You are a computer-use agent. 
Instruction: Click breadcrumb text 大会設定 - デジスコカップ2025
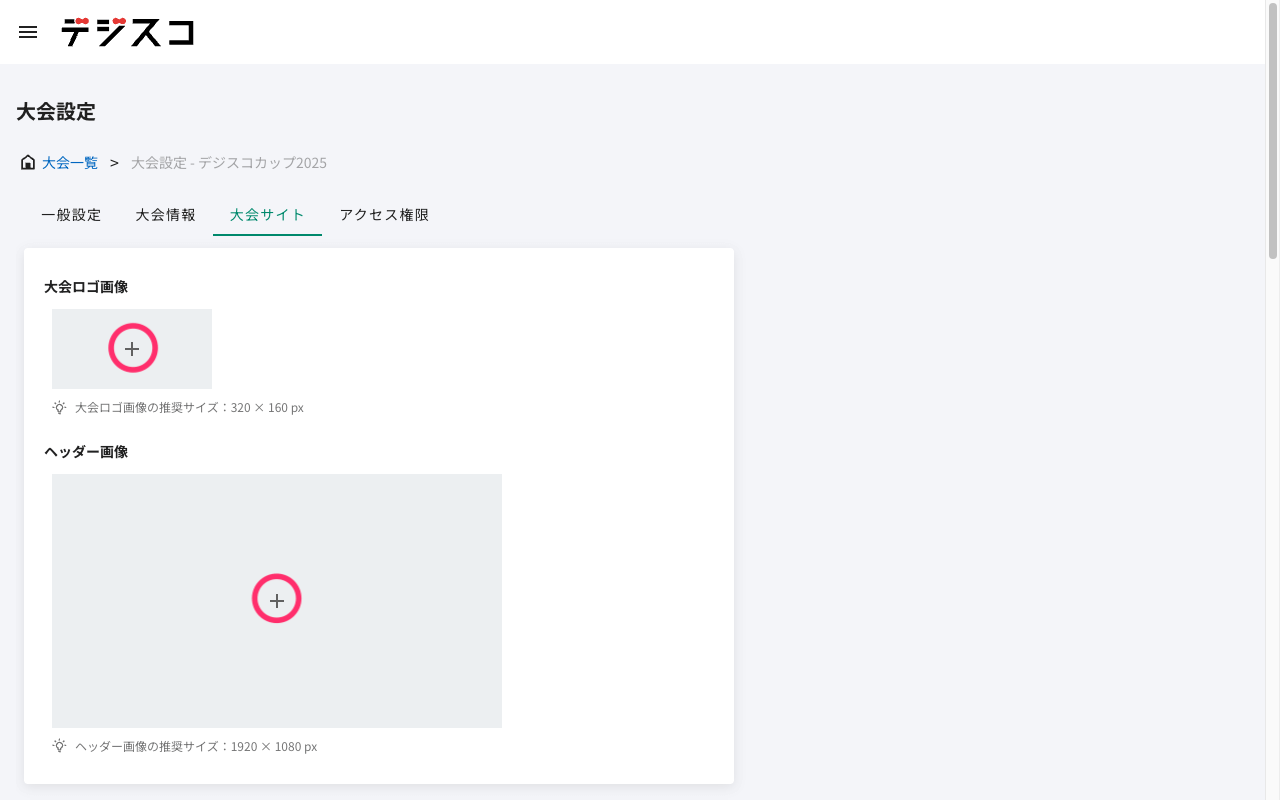(x=228, y=163)
